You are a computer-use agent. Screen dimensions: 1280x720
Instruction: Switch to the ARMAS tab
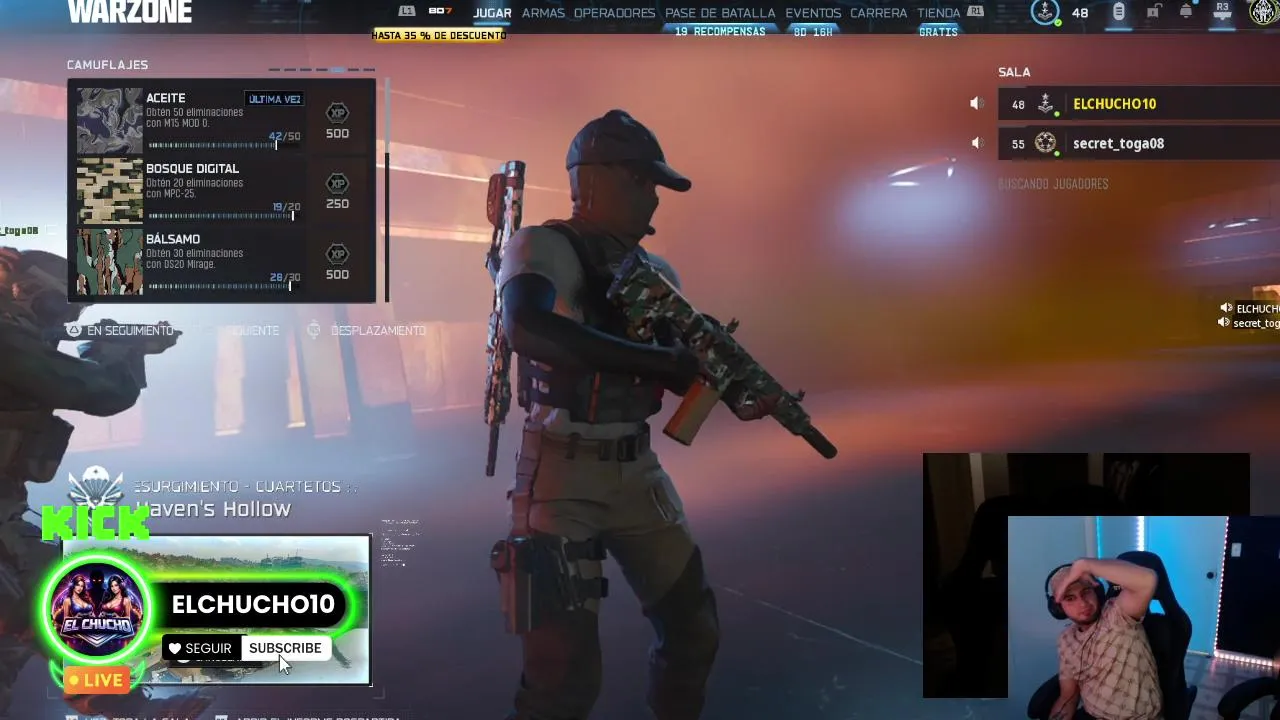click(543, 13)
